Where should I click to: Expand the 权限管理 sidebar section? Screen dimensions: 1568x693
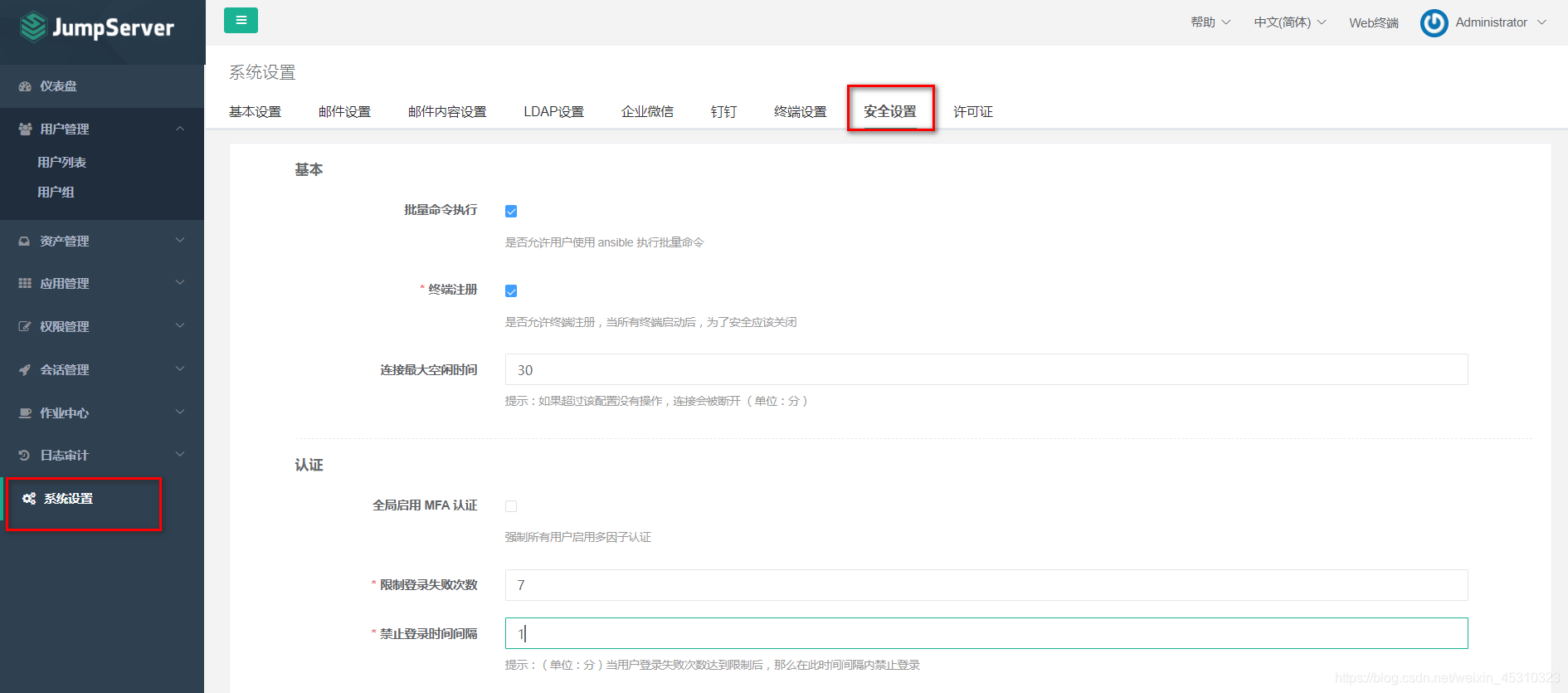(x=102, y=326)
